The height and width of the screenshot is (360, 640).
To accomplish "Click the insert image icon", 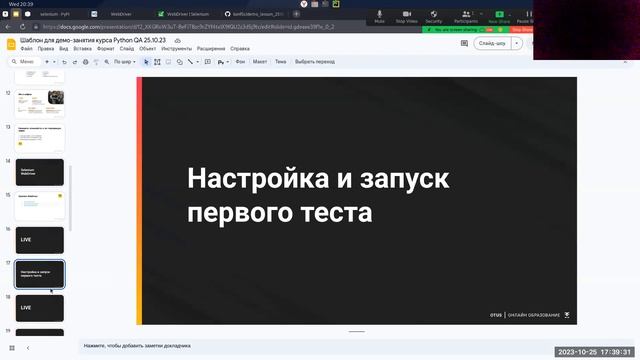I will [x=168, y=62].
